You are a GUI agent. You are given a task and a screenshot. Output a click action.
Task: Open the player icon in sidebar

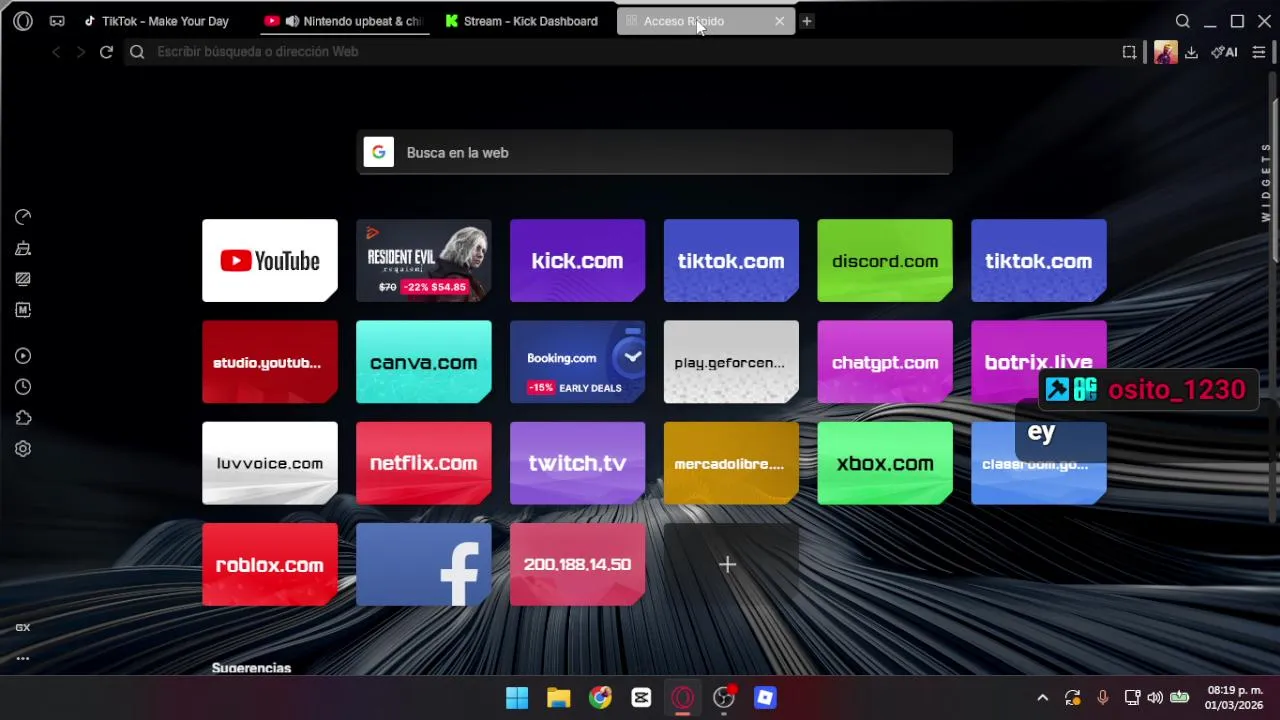pos(23,356)
